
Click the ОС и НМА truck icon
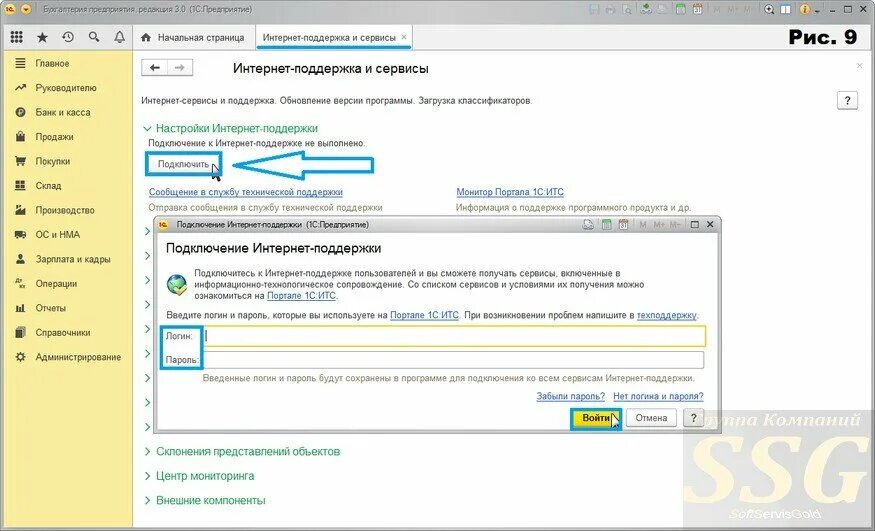[x=20, y=234]
